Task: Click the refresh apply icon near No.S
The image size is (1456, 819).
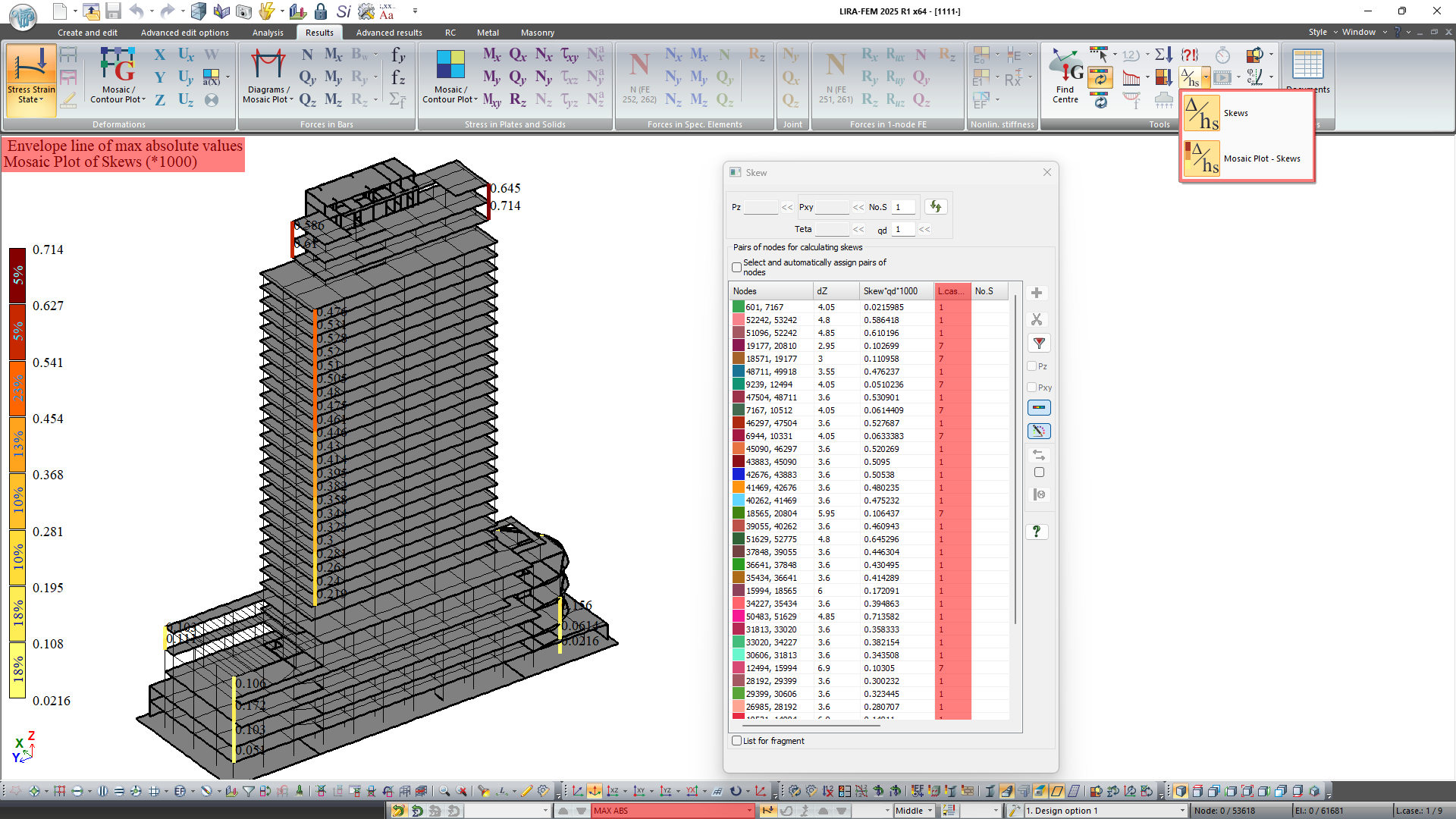Action: pos(936,206)
